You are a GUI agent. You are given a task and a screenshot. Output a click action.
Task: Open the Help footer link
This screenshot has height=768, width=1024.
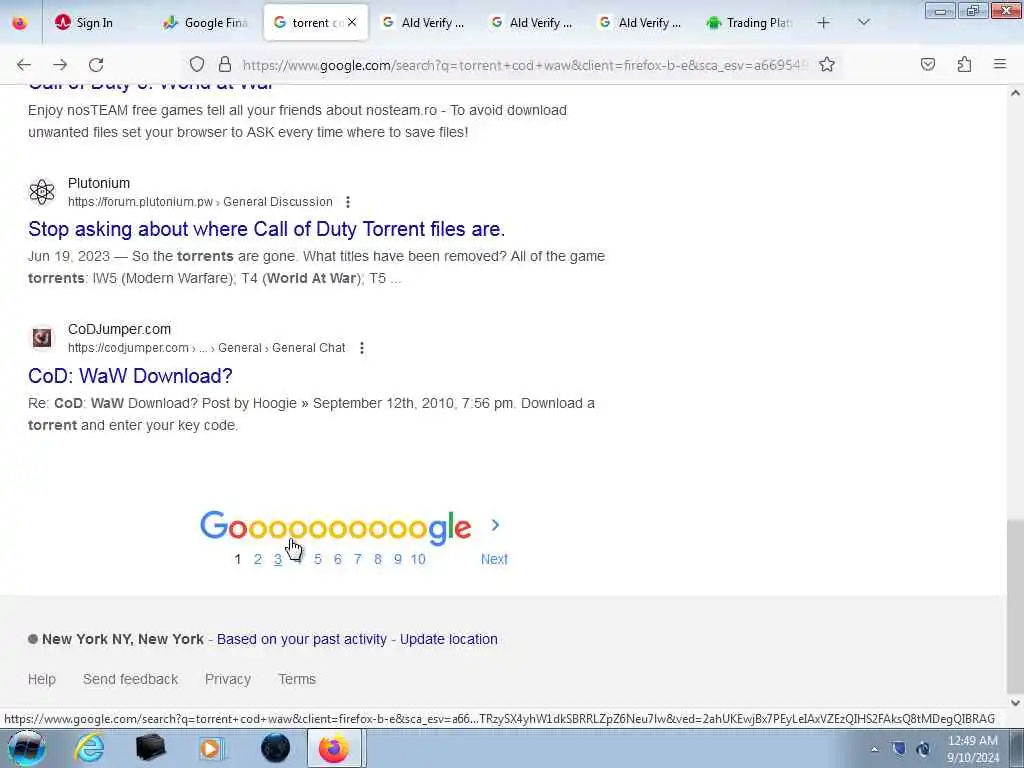(x=42, y=679)
